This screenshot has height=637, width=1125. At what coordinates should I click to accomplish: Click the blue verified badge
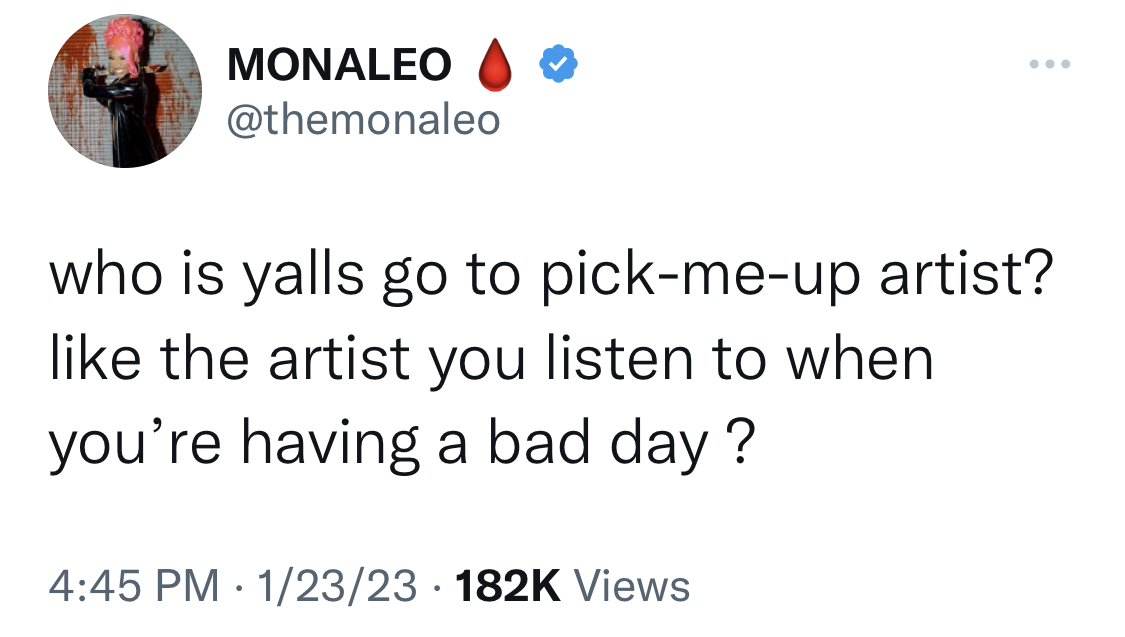coord(558,64)
